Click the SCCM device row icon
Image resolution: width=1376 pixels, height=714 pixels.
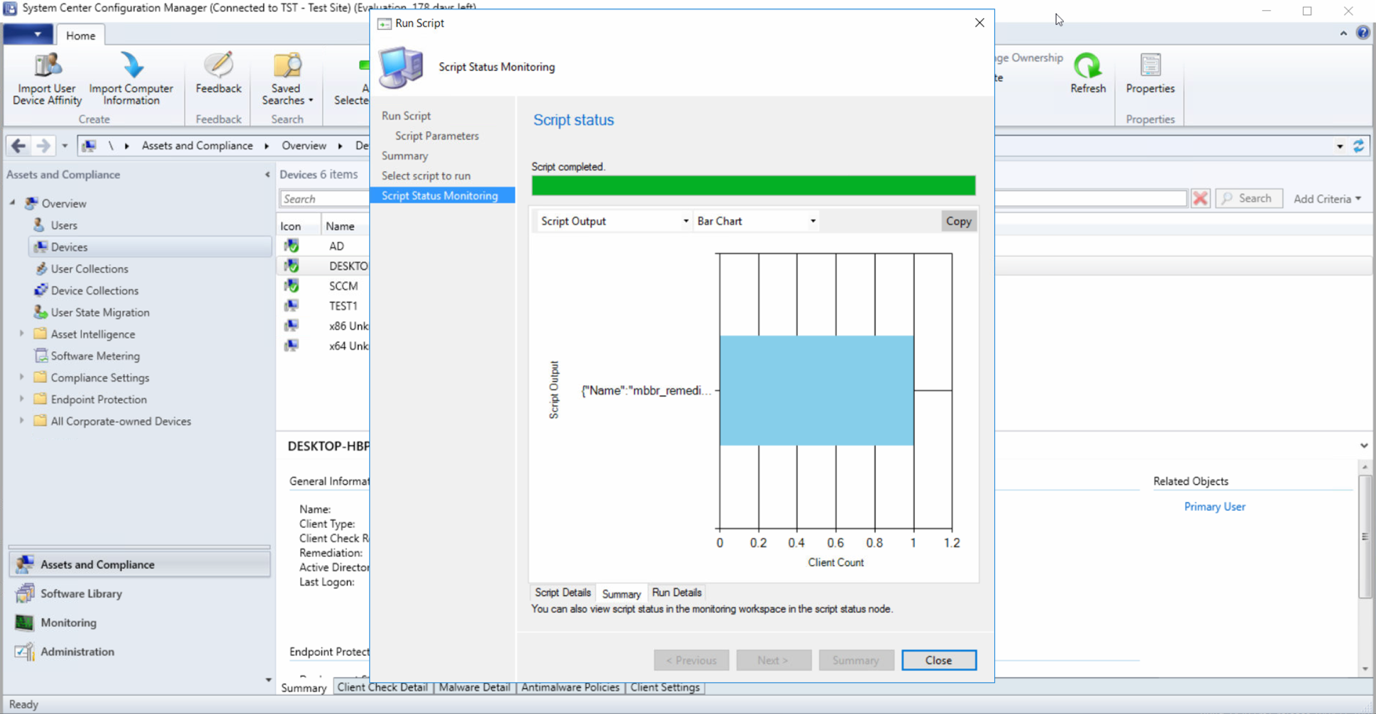pos(291,286)
